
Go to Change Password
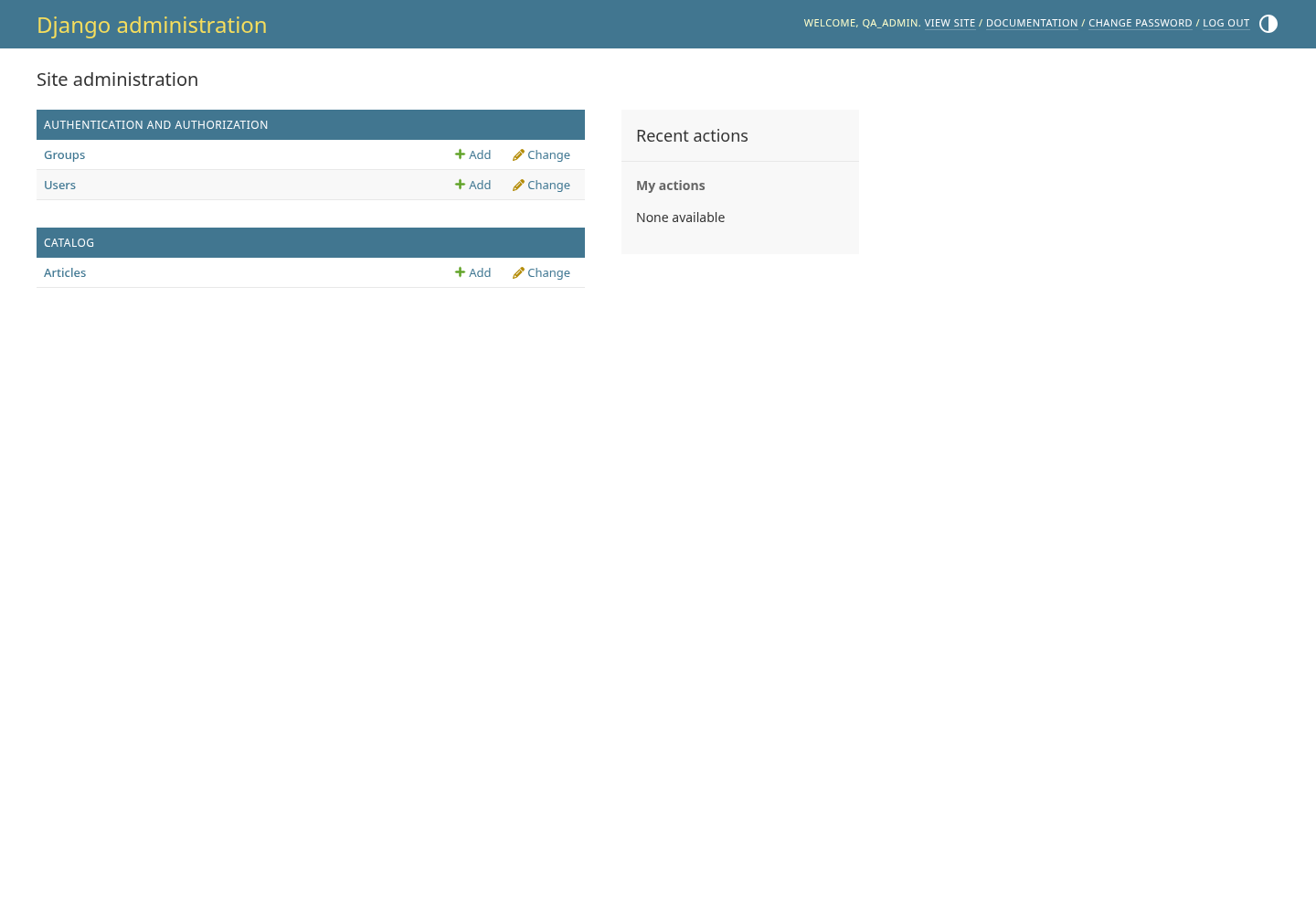tap(1140, 23)
